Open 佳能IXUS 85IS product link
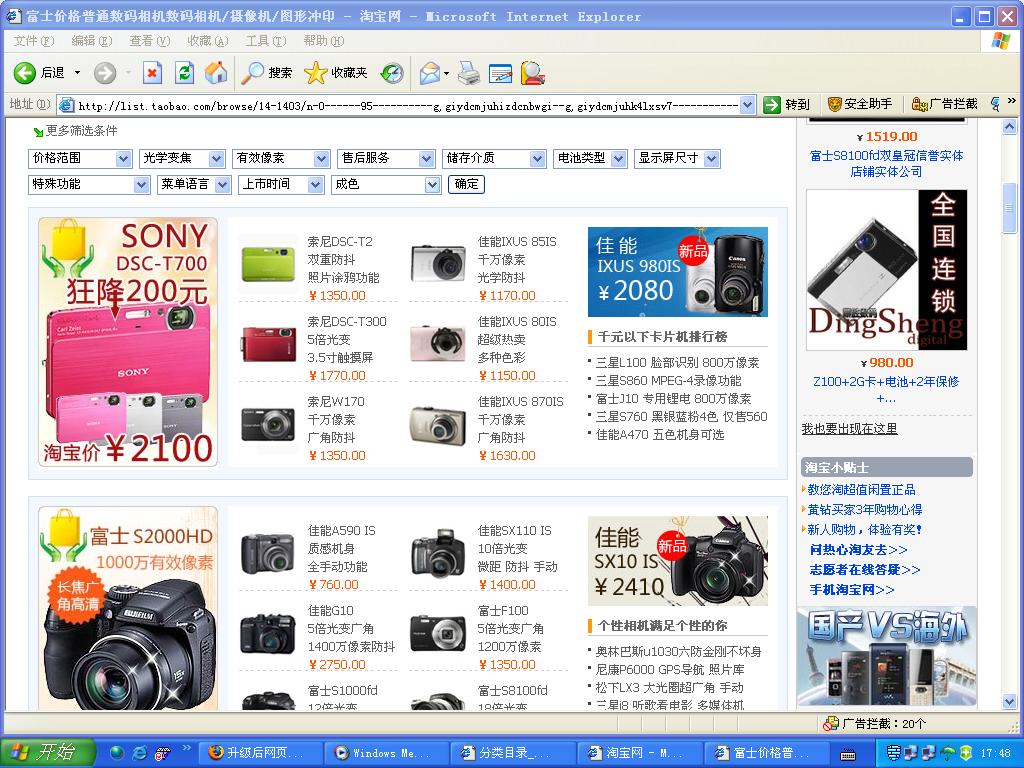1024x768 pixels. [x=517, y=242]
